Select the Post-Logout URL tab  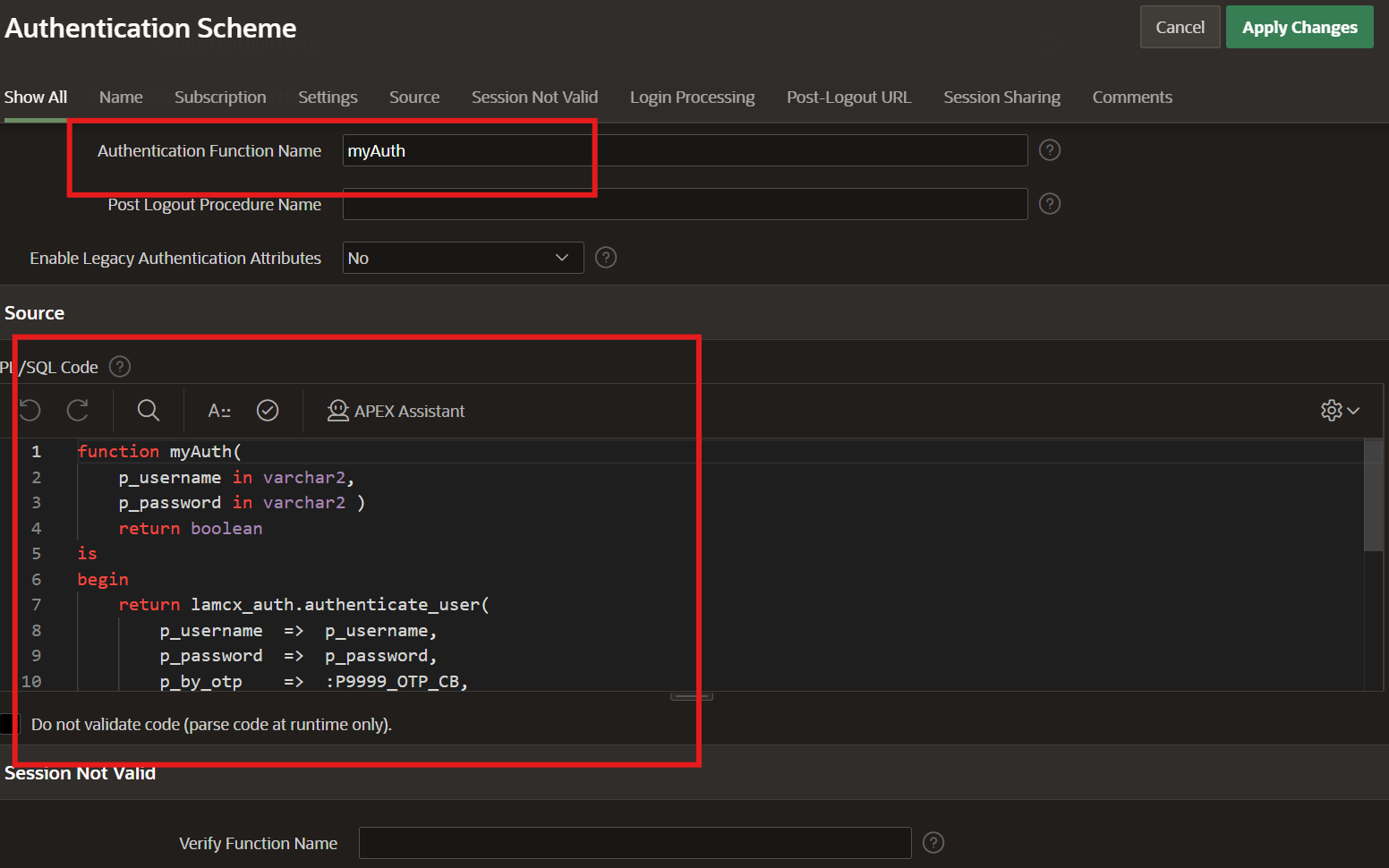pos(848,98)
